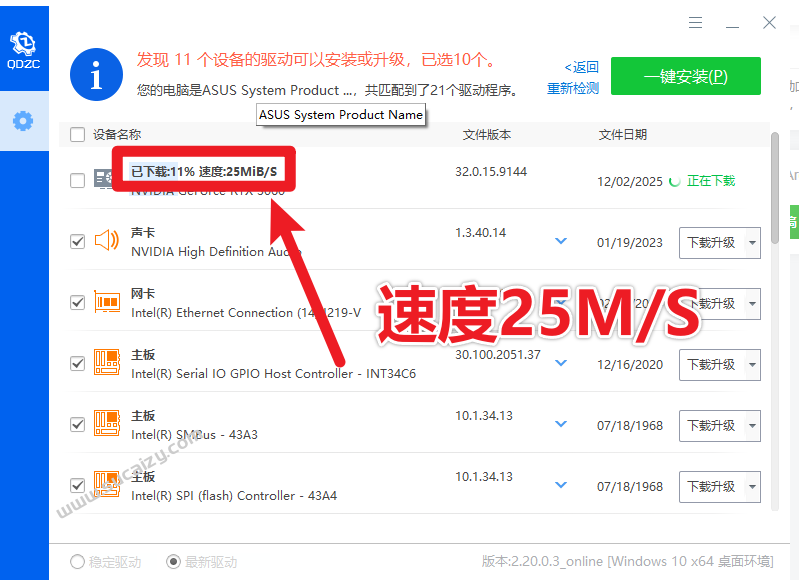
Task: Click download upgrade for SPI flash Controller
Action: [x=711, y=487]
